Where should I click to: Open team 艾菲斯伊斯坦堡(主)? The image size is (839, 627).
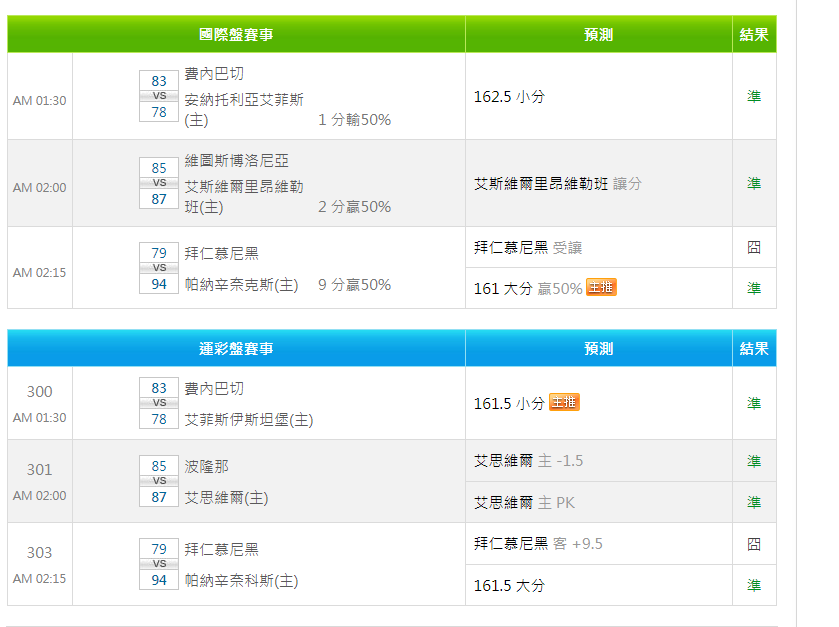(249, 420)
